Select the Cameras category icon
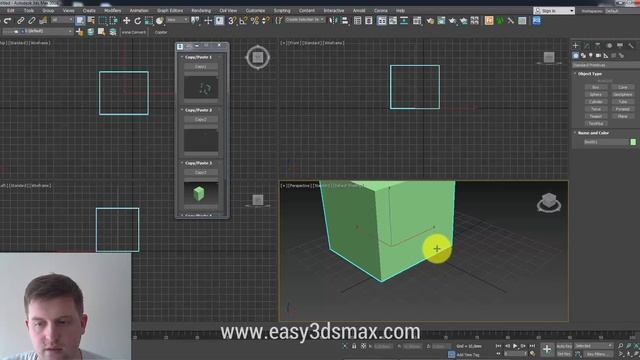The height and width of the screenshot is (360, 640). tap(598, 56)
